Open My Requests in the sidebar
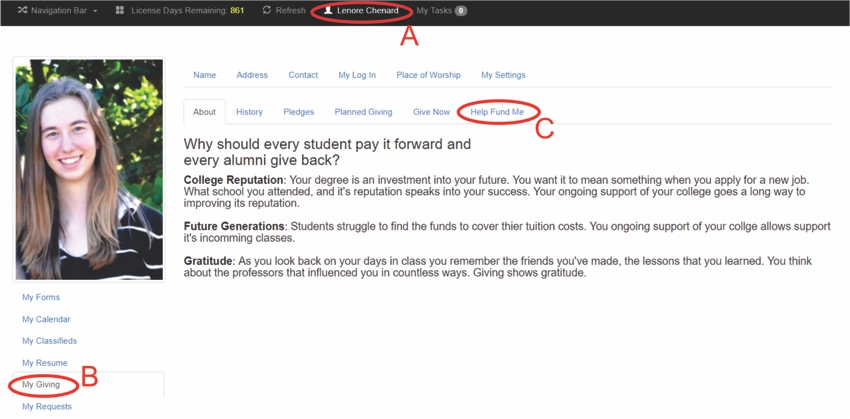The width and height of the screenshot is (850, 419). [x=47, y=406]
